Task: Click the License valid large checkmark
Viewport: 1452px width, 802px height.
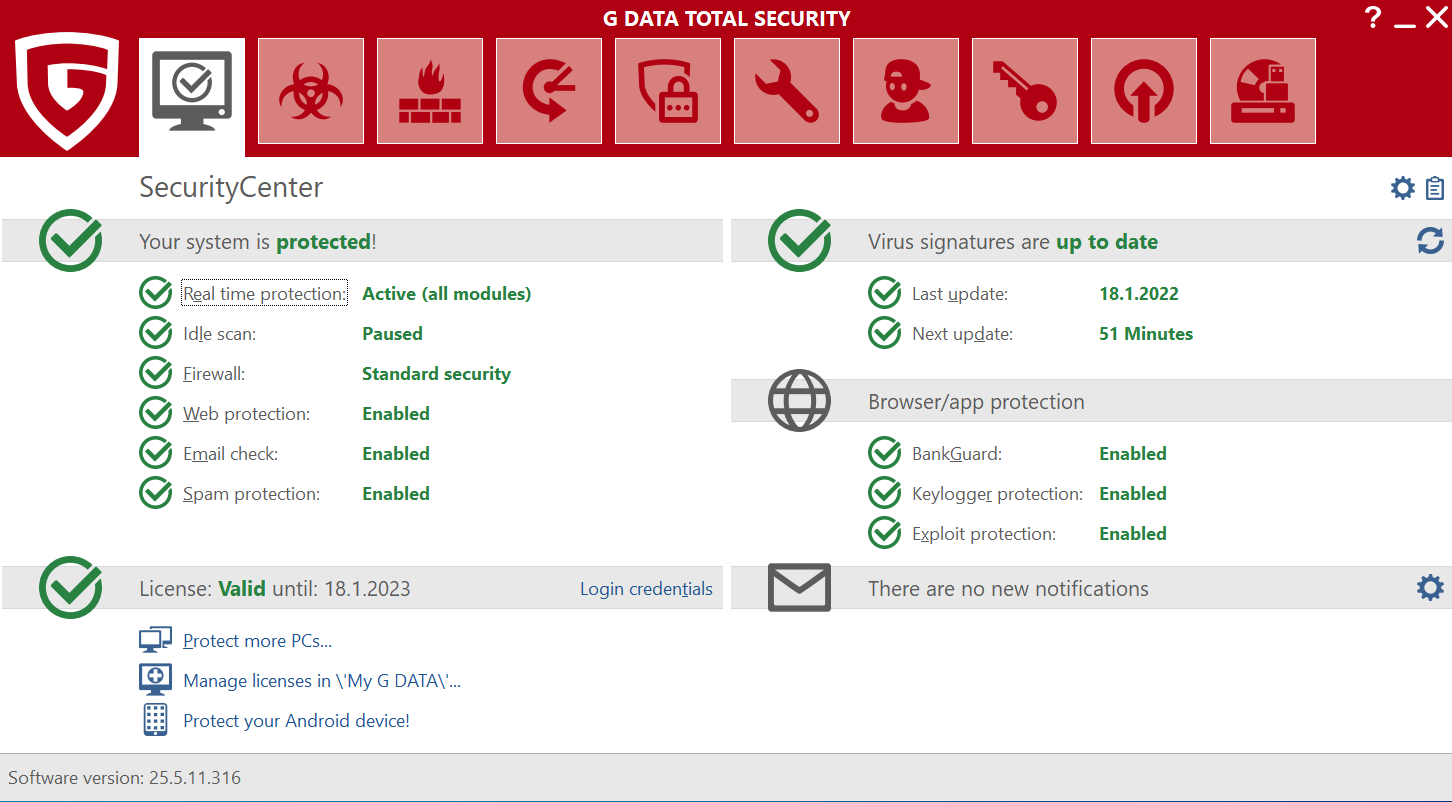Action: 71,587
